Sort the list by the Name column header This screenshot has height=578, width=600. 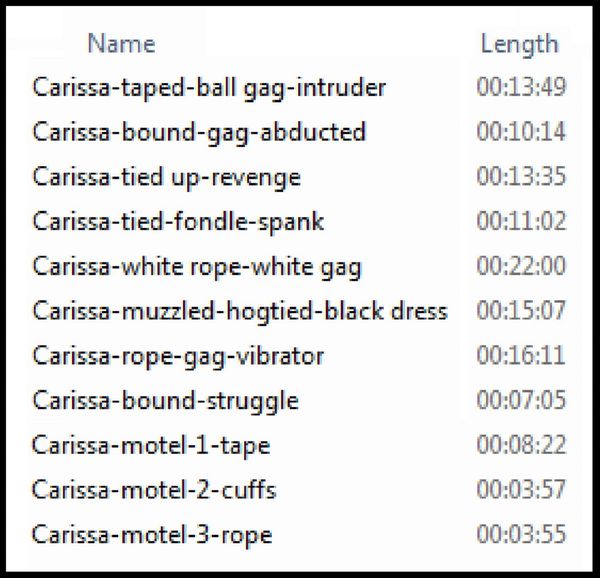click(121, 43)
